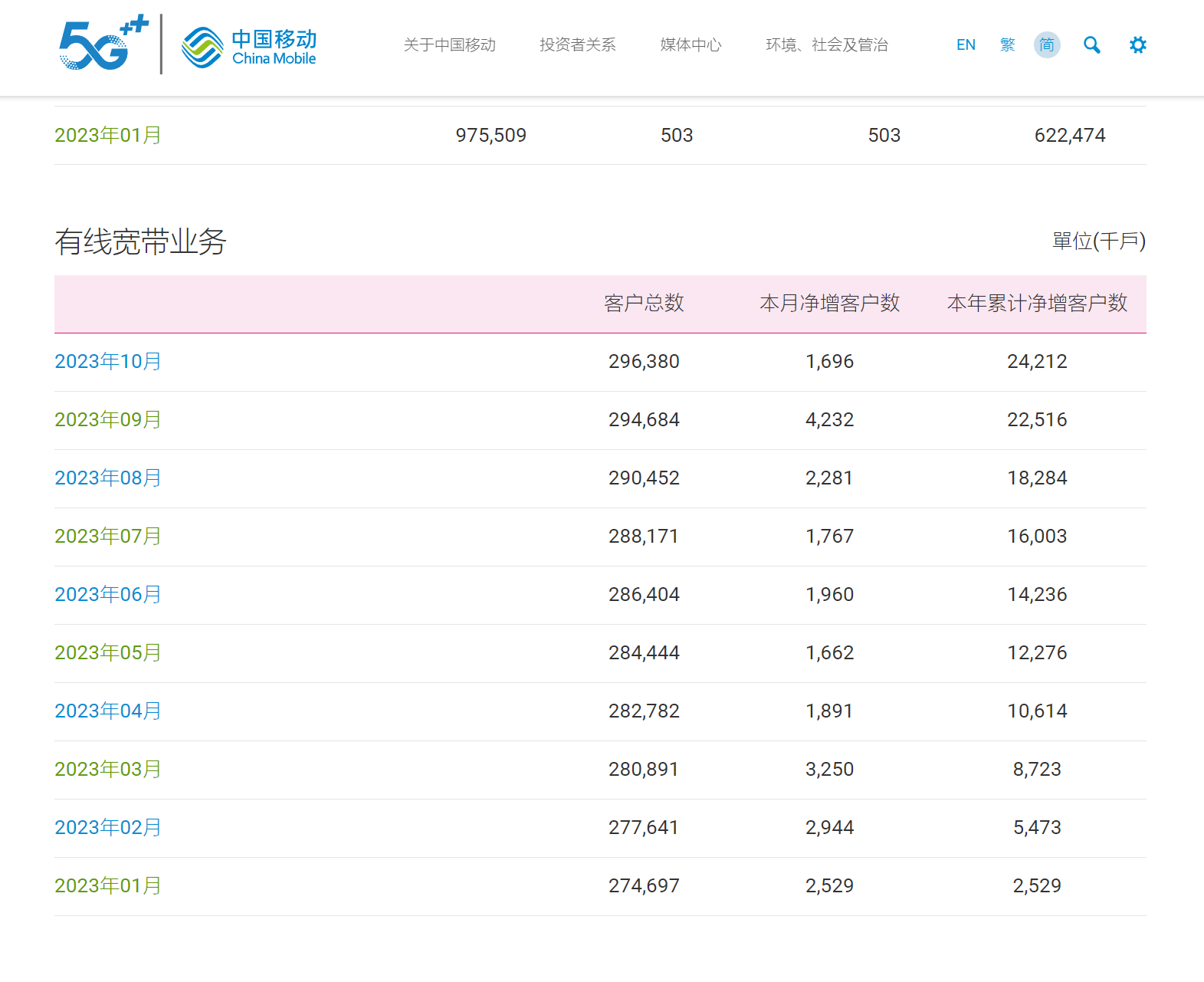Click the value 18,284
This screenshot has height=982, width=1204.
[1038, 478]
